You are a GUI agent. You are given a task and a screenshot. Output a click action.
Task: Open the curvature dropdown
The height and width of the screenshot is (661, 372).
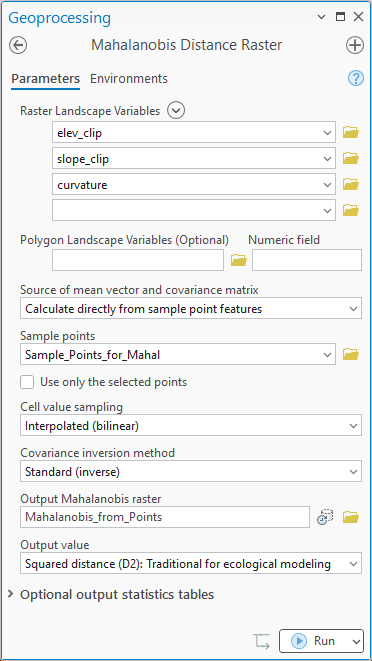[327, 185]
